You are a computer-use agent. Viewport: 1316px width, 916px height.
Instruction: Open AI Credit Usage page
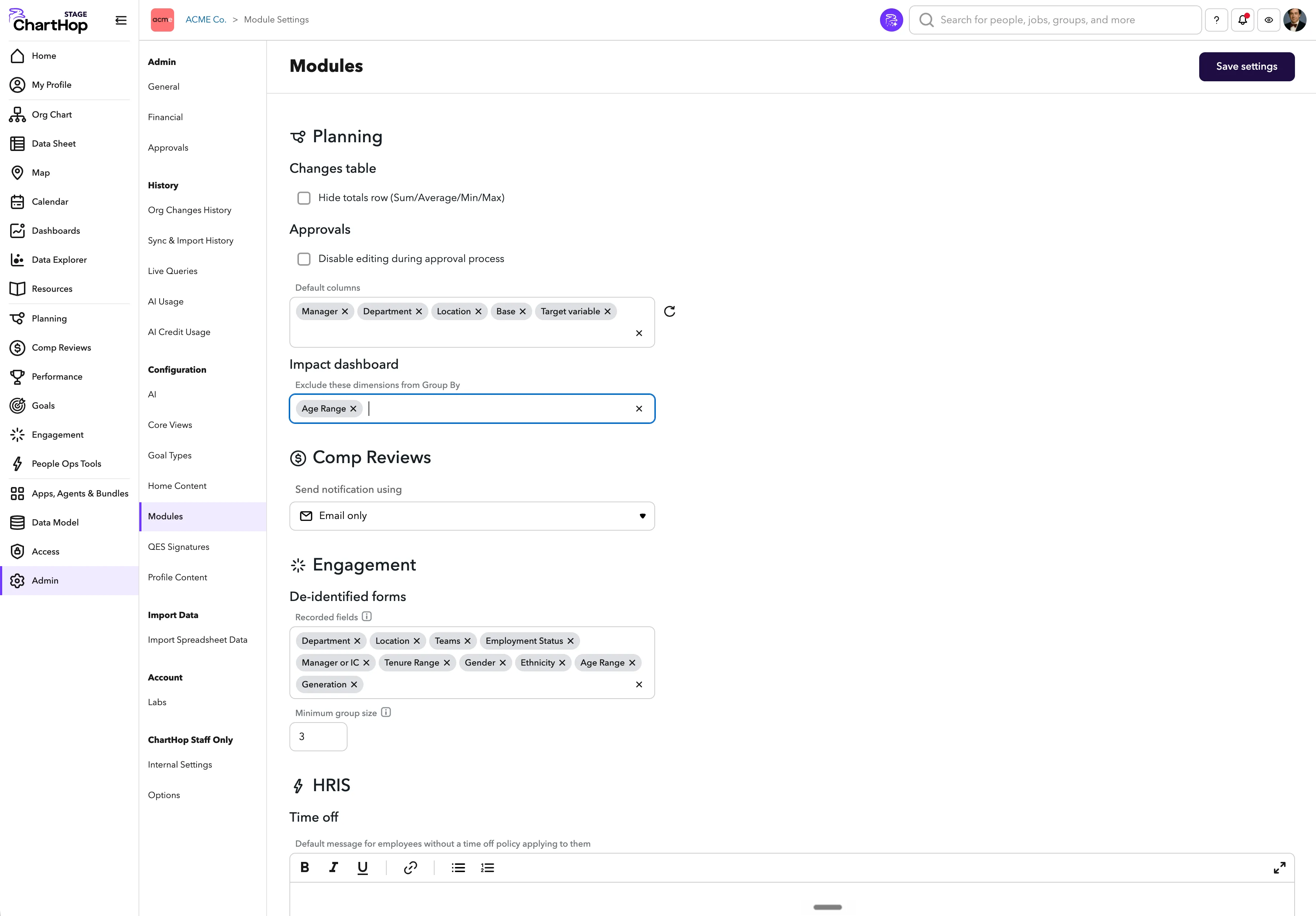pos(180,332)
